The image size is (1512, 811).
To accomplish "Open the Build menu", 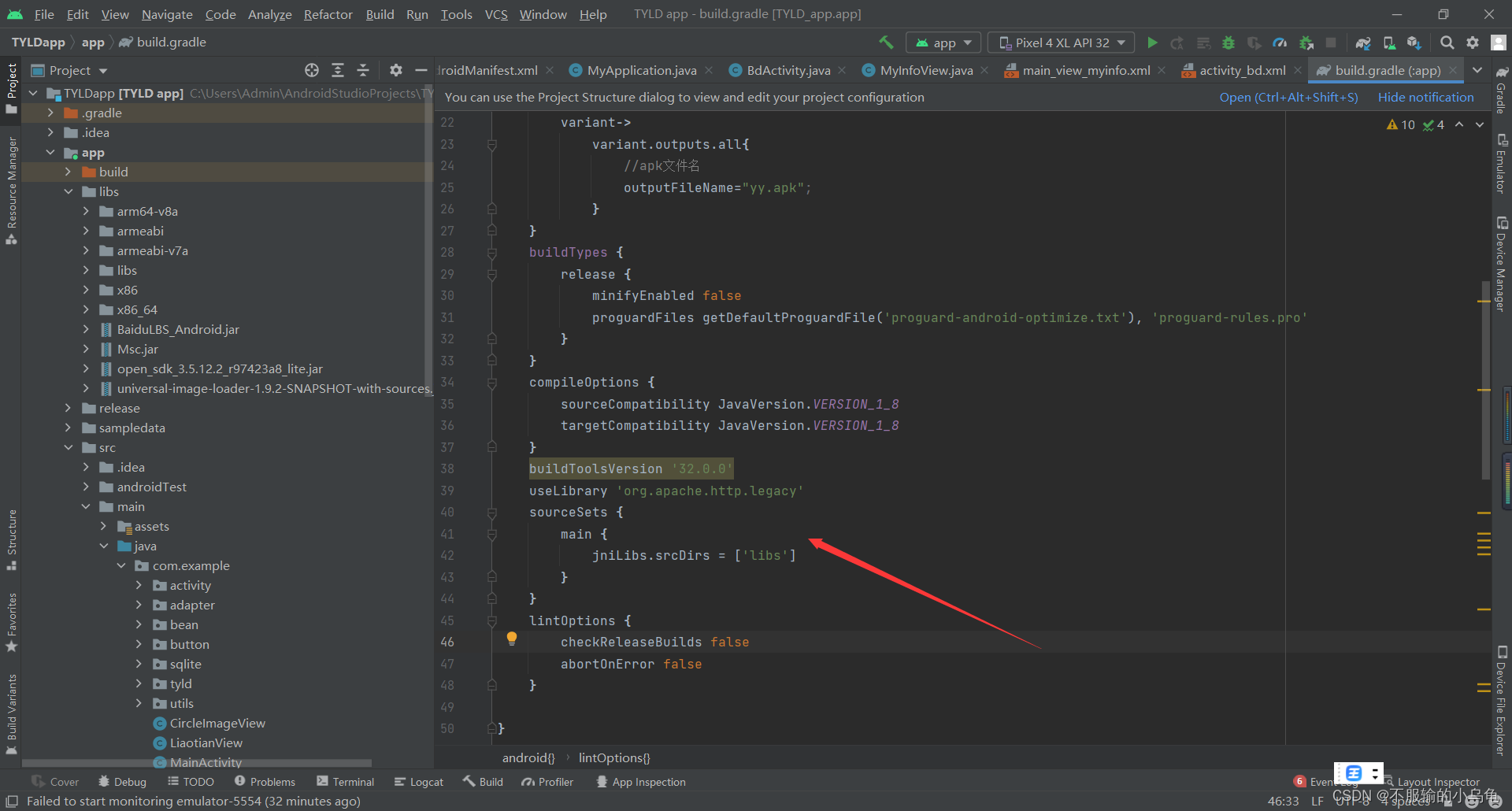I will [x=380, y=14].
